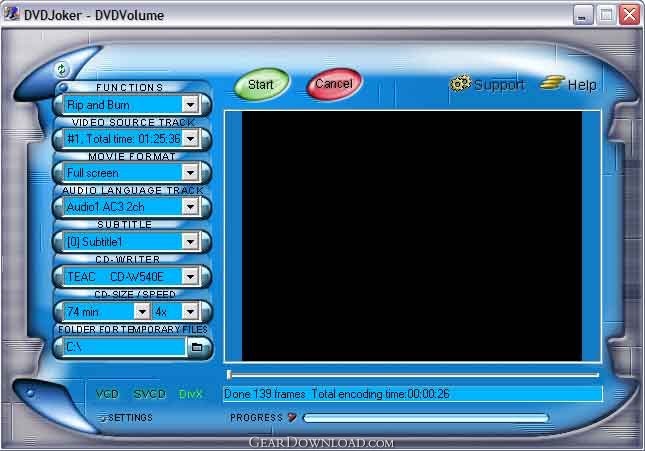The image size is (645, 451).
Task: Click the red Cancel button
Action: click(x=334, y=84)
